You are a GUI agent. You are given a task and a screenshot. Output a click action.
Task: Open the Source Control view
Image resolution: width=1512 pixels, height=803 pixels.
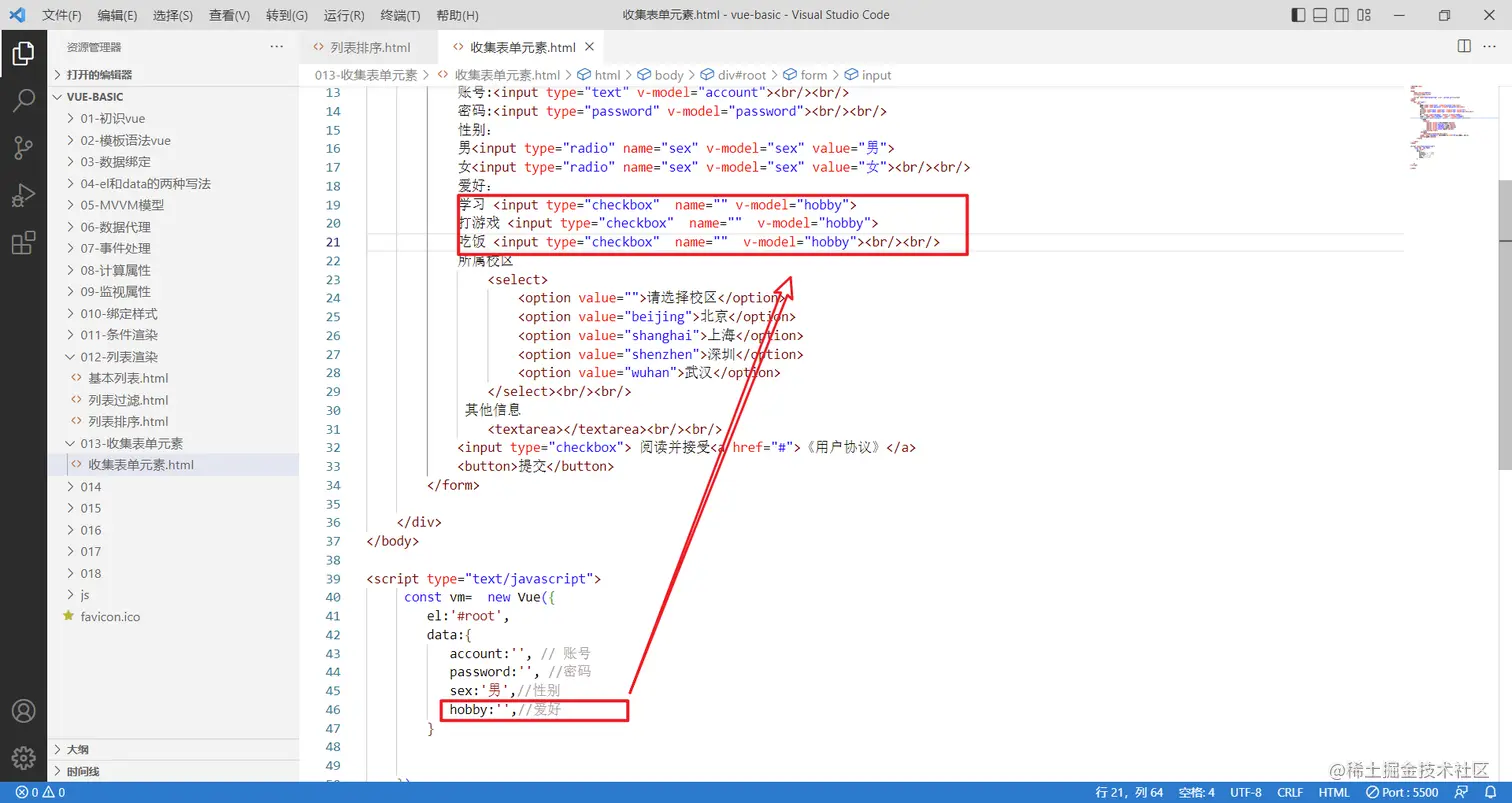[x=23, y=148]
